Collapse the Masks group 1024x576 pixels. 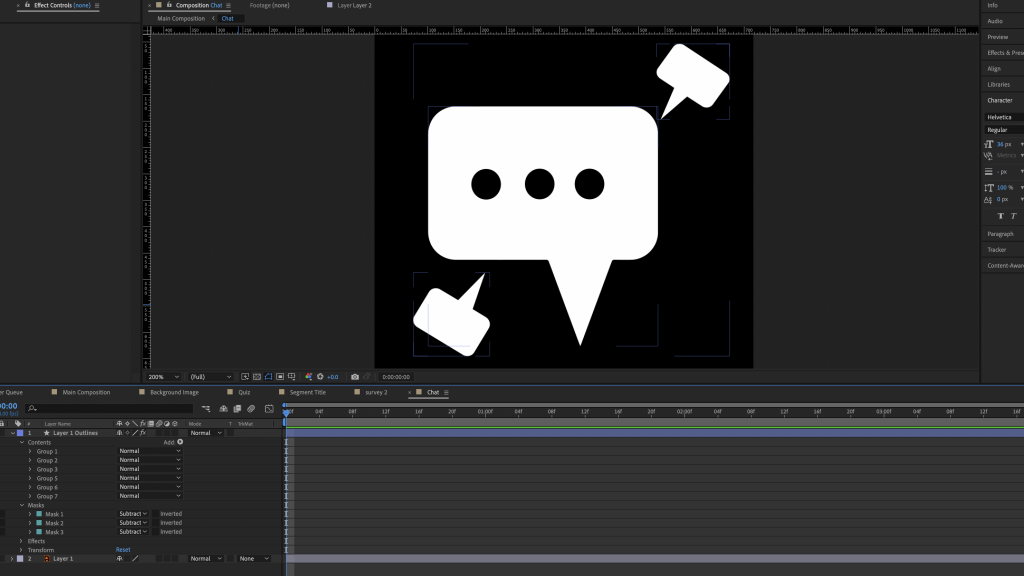(x=22, y=505)
